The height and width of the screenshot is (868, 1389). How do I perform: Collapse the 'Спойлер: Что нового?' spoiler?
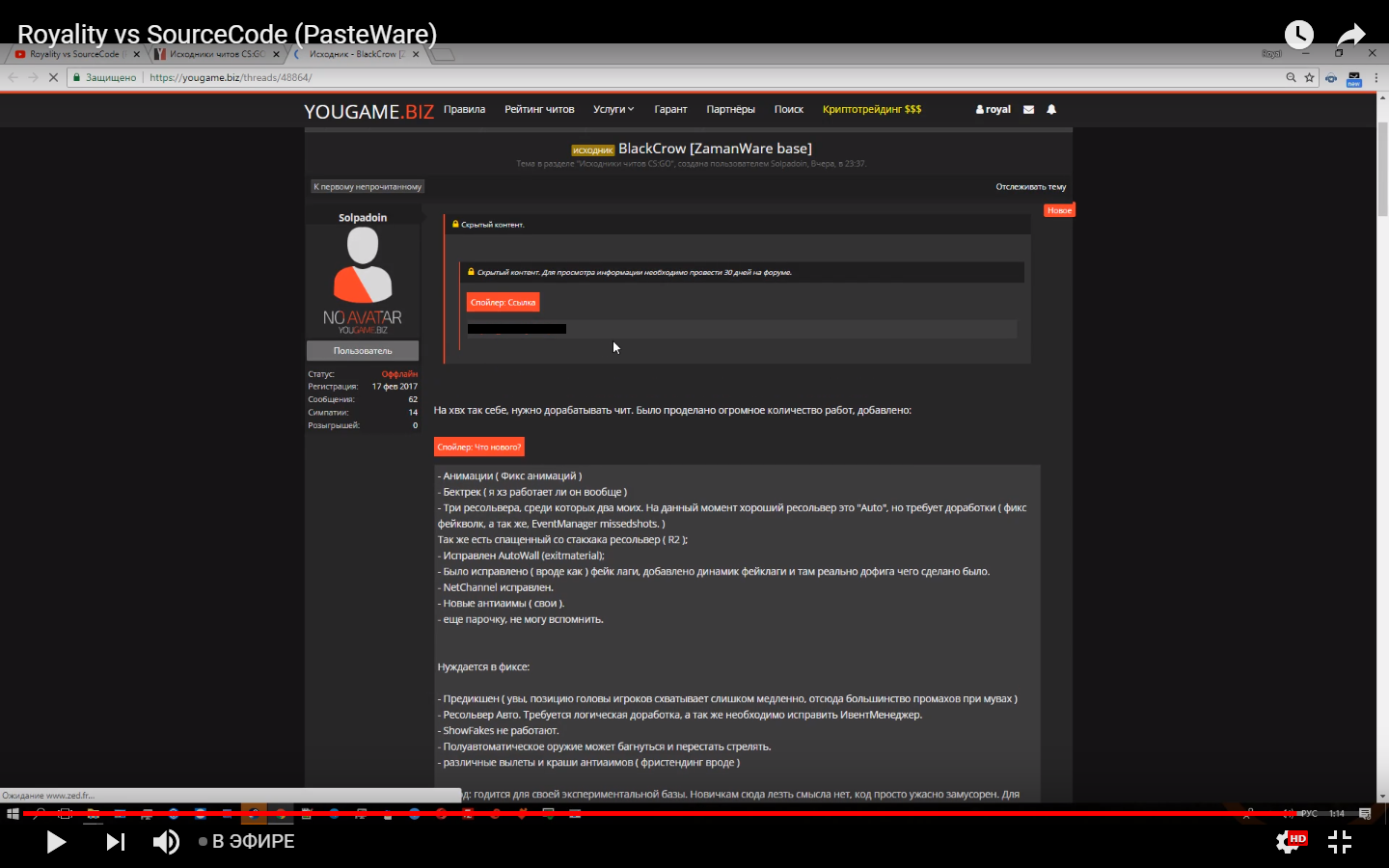[478, 447]
